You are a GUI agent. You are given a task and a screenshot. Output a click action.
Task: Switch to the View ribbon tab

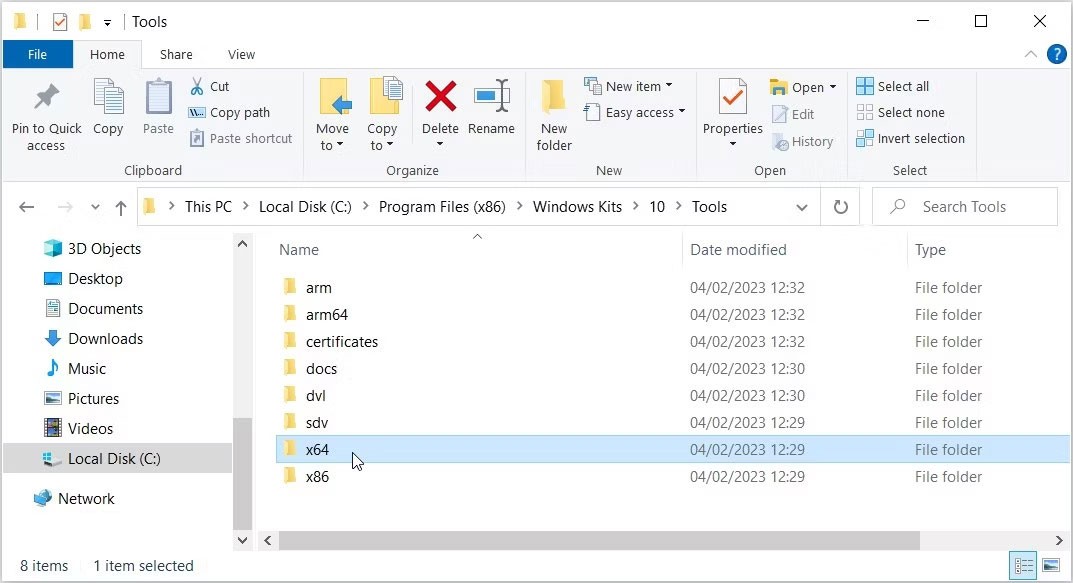(241, 54)
